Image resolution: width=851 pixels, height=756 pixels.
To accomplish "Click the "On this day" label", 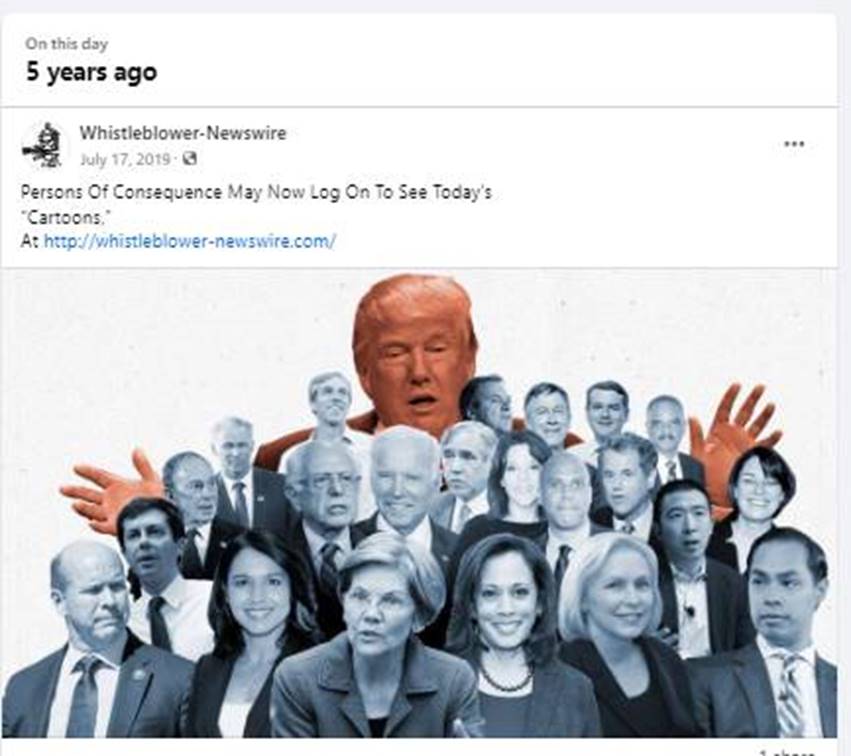I will pyautogui.click(x=66, y=43).
